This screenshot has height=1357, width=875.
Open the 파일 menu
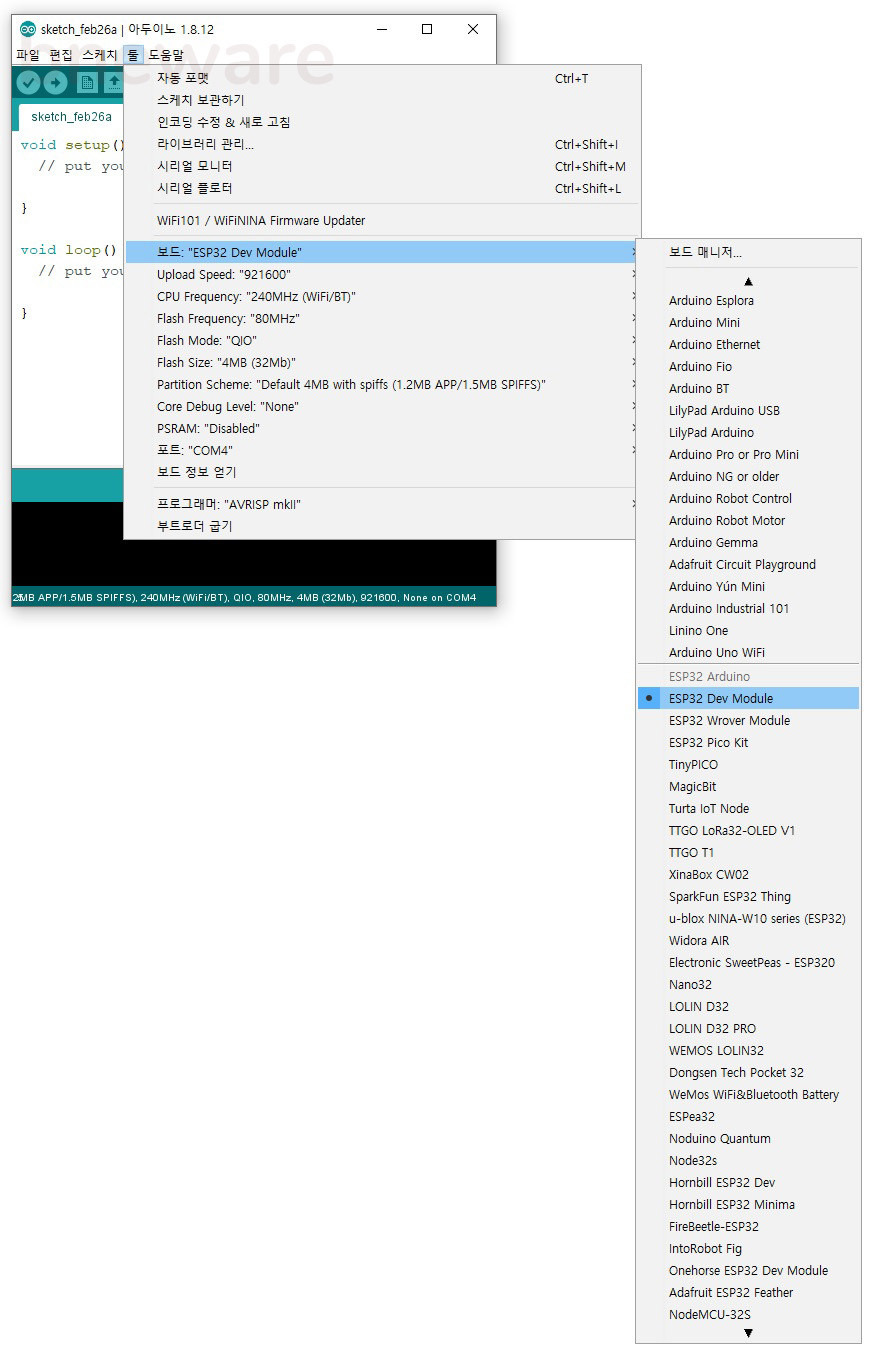click(28, 55)
